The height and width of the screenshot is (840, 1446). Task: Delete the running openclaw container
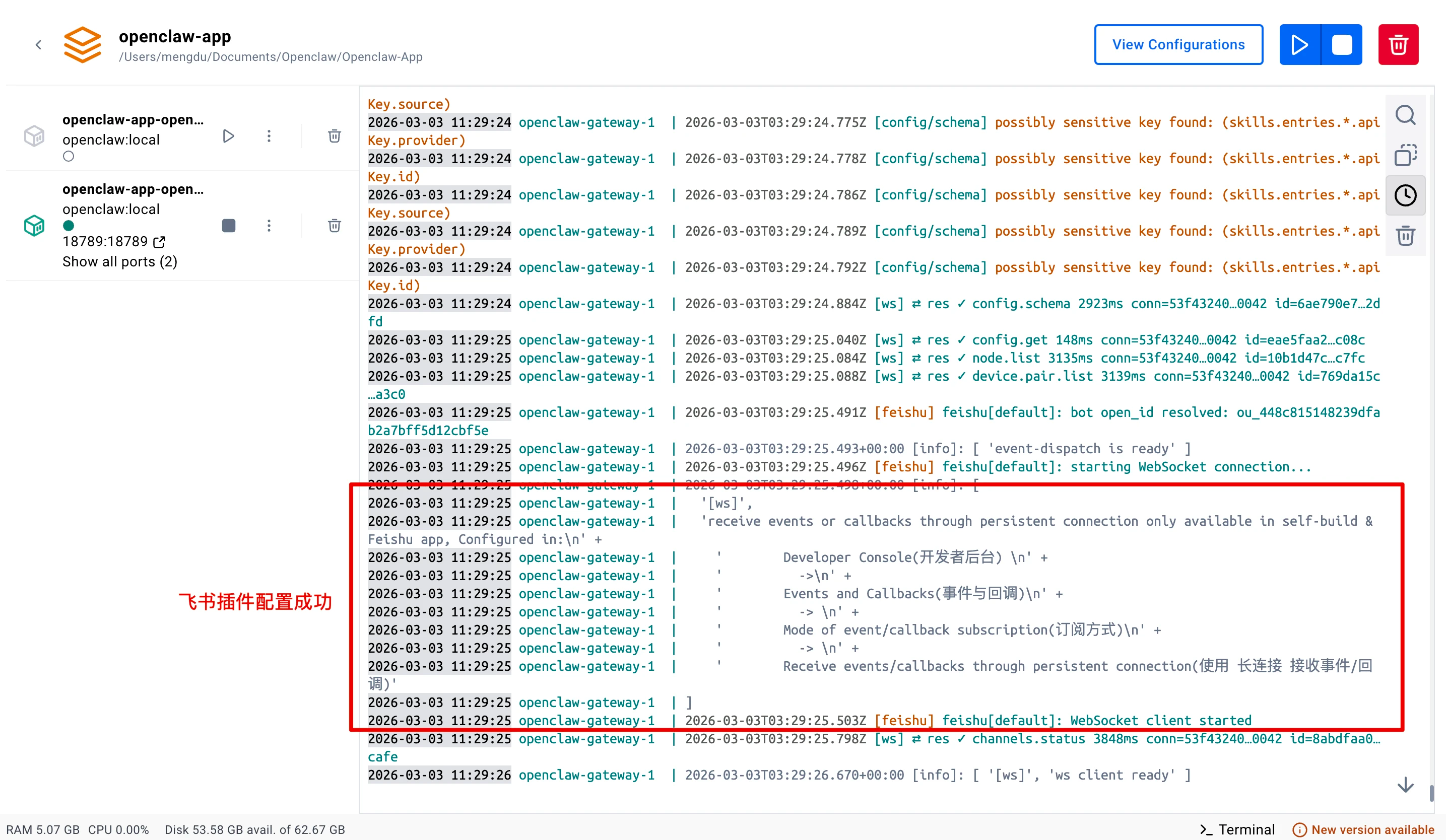click(x=335, y=226)
